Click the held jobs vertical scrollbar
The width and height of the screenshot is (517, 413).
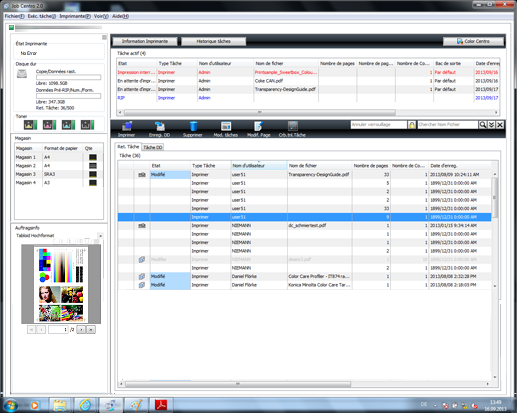(495, 197)
